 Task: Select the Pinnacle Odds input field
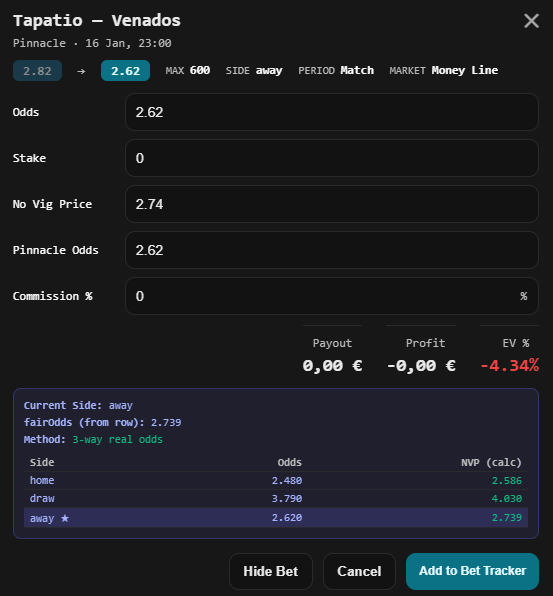(x=332, y=250)
